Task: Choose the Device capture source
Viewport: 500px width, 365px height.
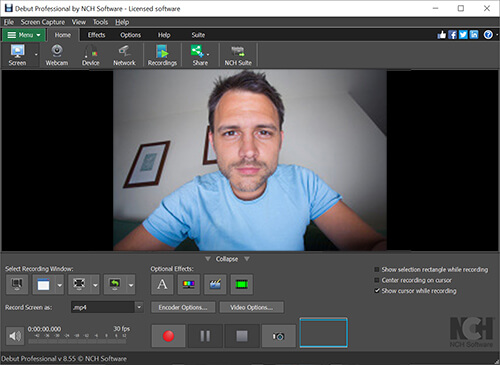Action: (x=91, y=55)
